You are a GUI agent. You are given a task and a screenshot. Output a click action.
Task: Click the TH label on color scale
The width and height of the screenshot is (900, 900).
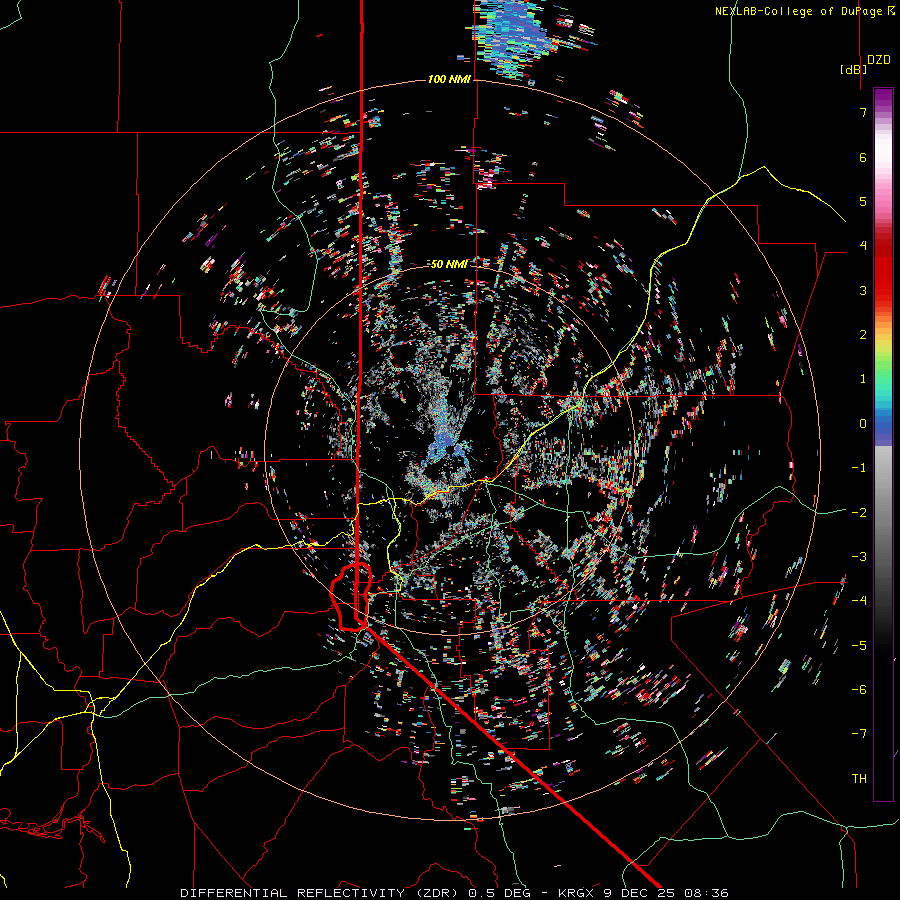point(859,779)
